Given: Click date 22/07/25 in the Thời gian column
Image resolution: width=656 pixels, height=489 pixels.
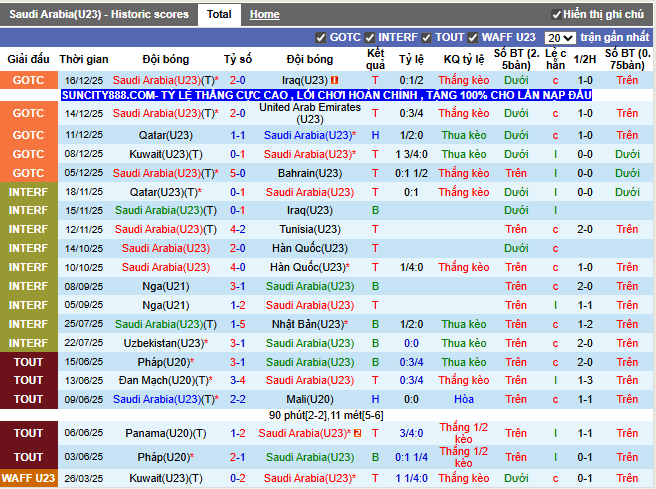Looking at the screenshot, I should click(x=84, y=343).
